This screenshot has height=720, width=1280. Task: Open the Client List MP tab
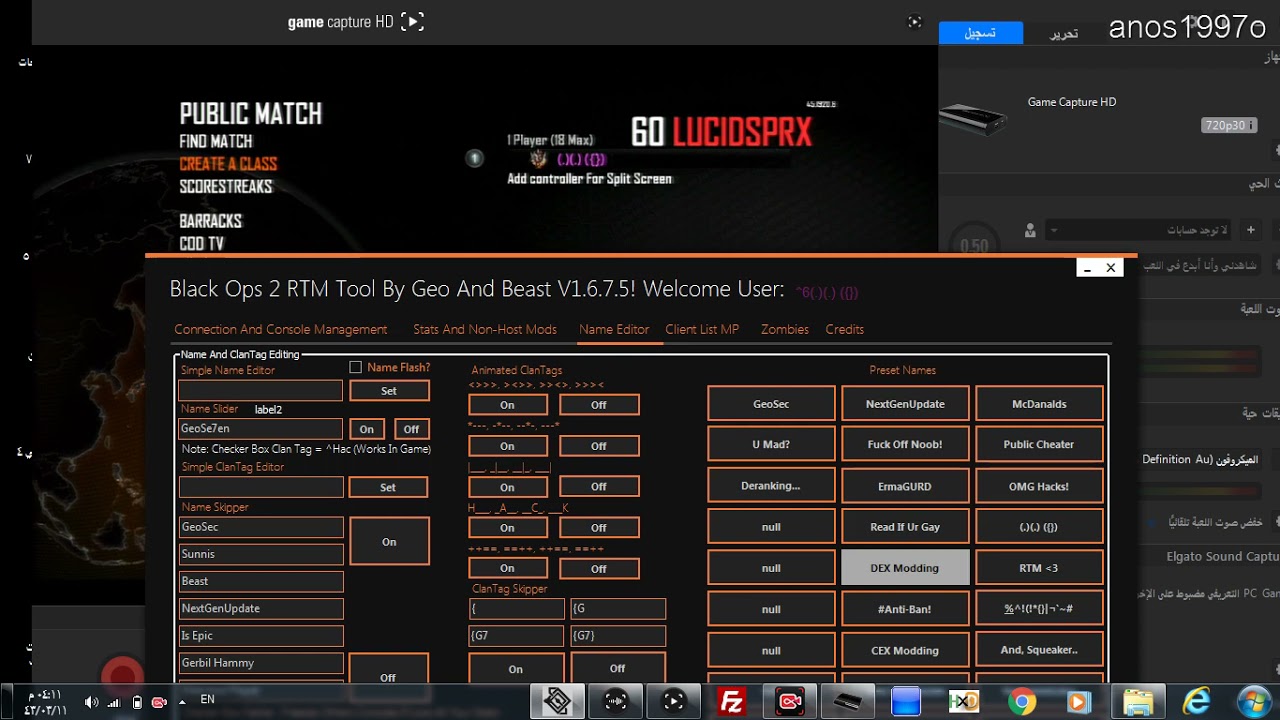click(x=702, y=329)
